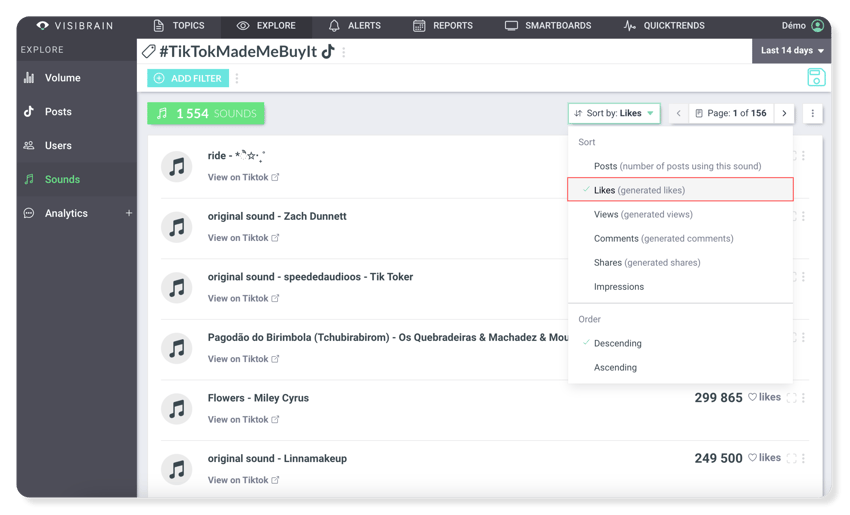Select Users in the Explore sidebar
This screenshot has width=850, height=515.
76,145
